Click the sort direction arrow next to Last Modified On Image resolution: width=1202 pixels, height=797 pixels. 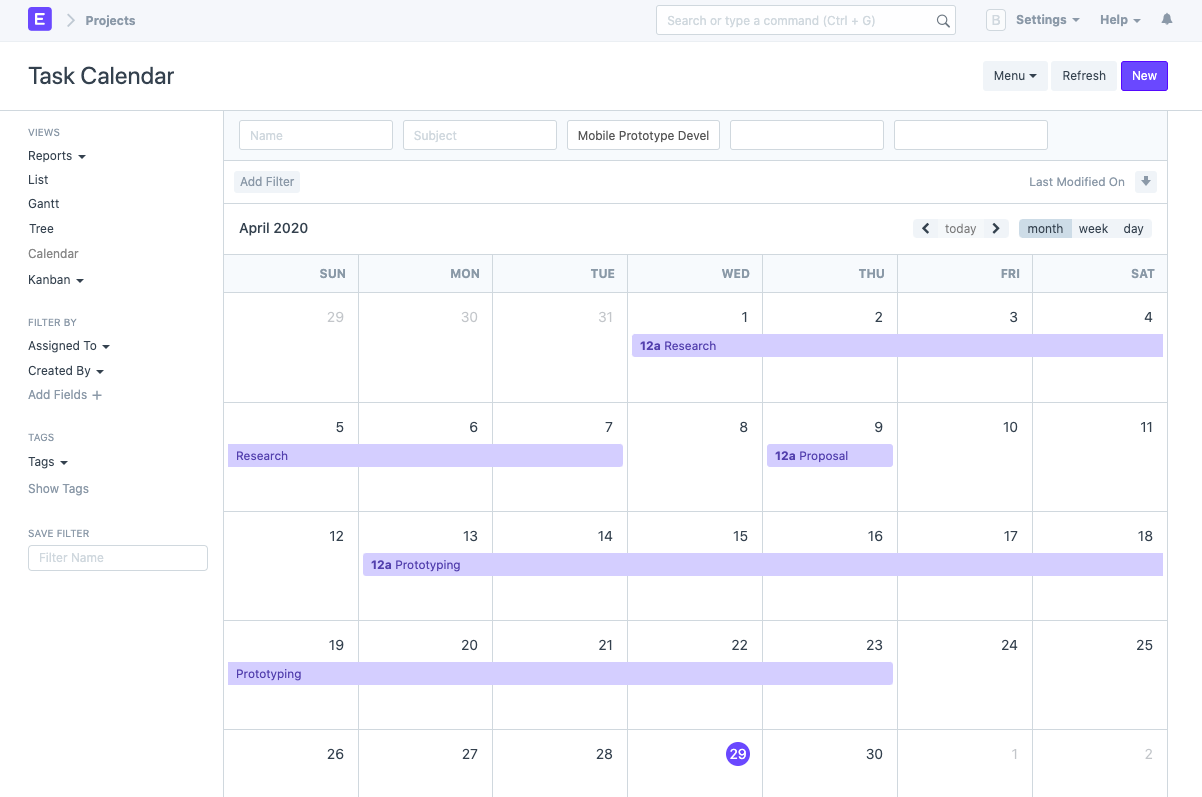point(1144,181)
